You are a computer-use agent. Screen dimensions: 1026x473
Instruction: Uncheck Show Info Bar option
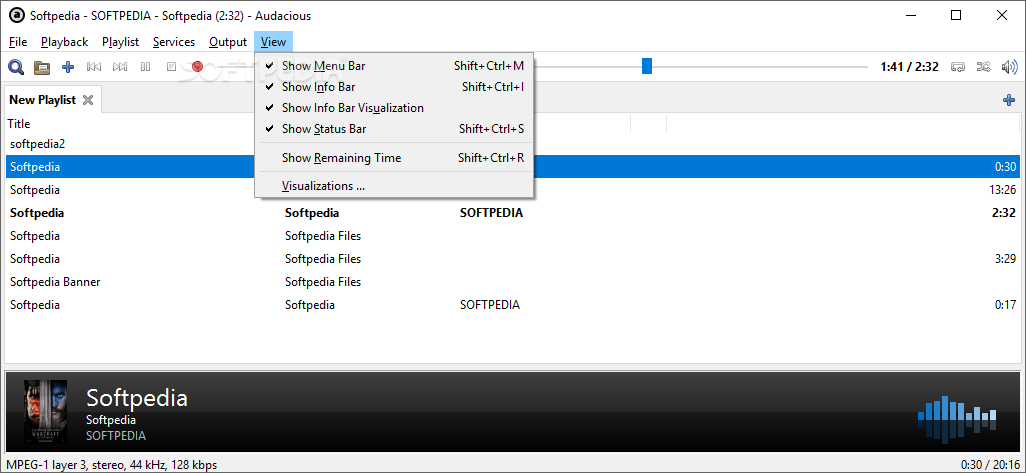pos(395,87)
